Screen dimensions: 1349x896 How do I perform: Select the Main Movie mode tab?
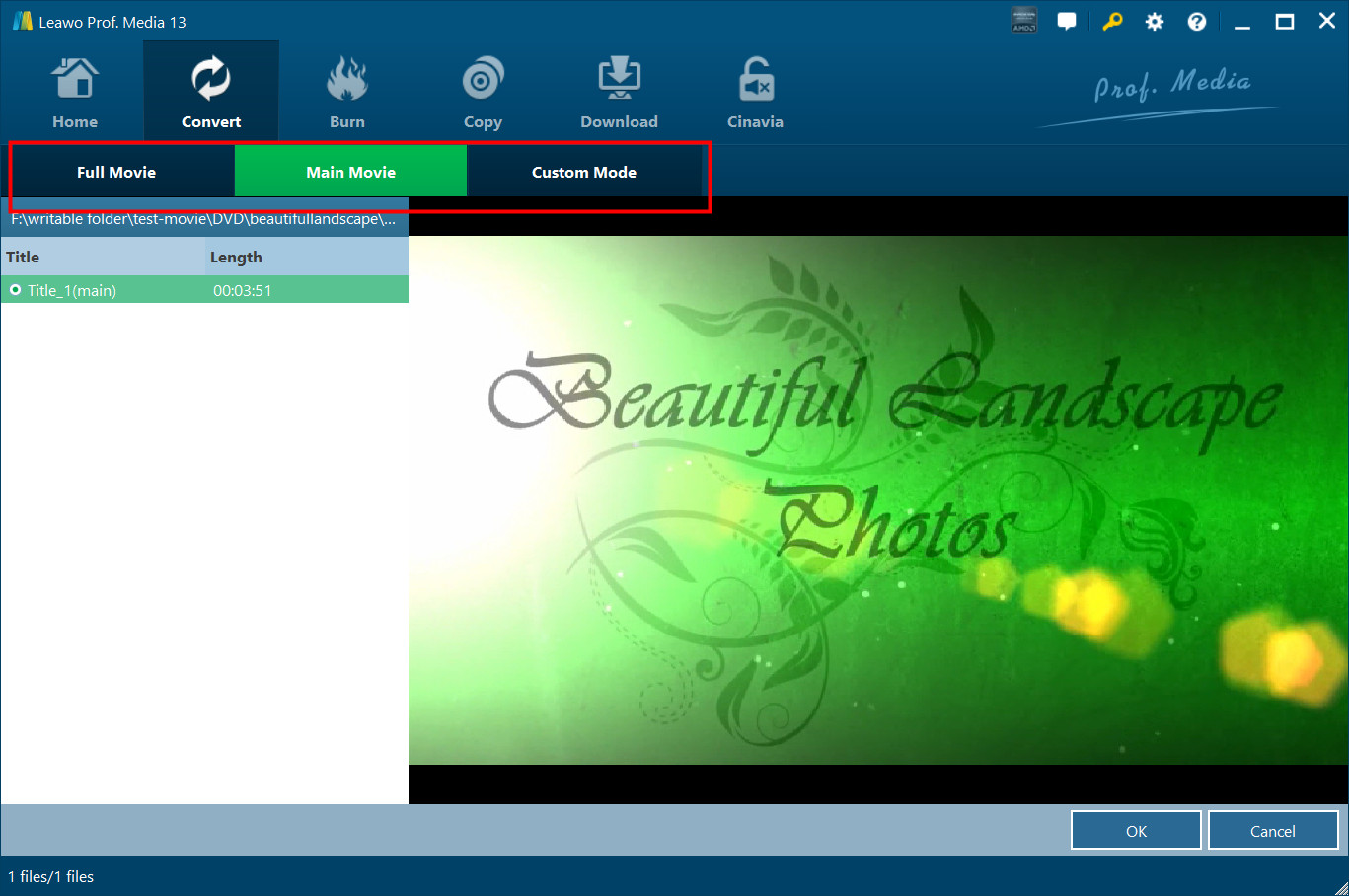pyautogui.click(x=350, y=172)
